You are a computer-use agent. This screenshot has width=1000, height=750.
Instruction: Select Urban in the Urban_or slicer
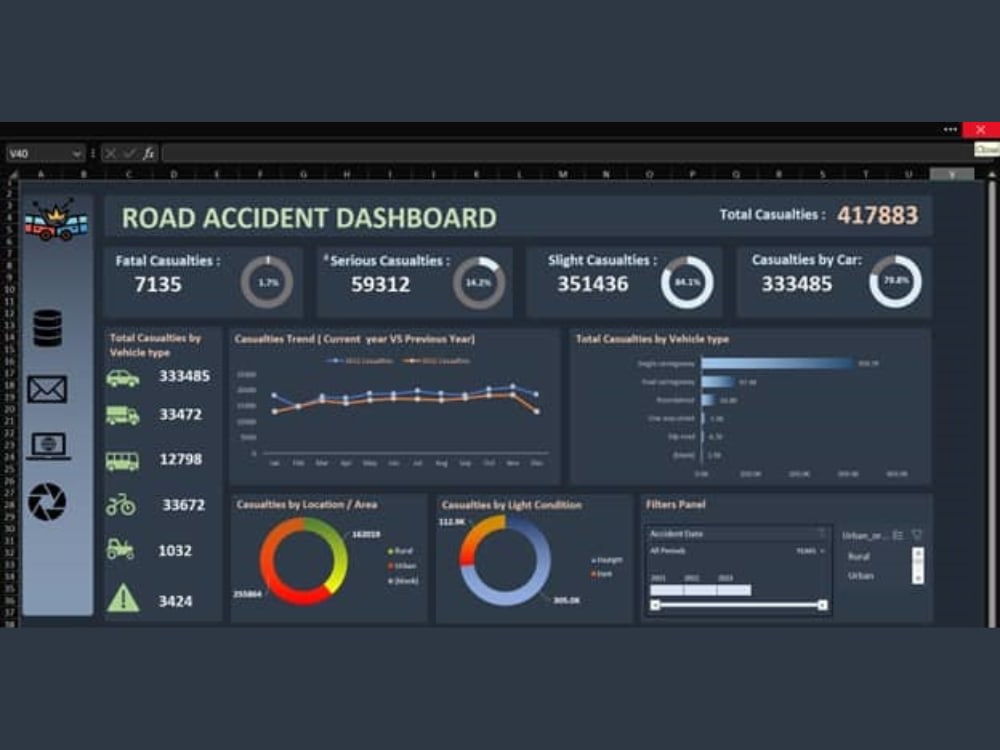point(860,575)
